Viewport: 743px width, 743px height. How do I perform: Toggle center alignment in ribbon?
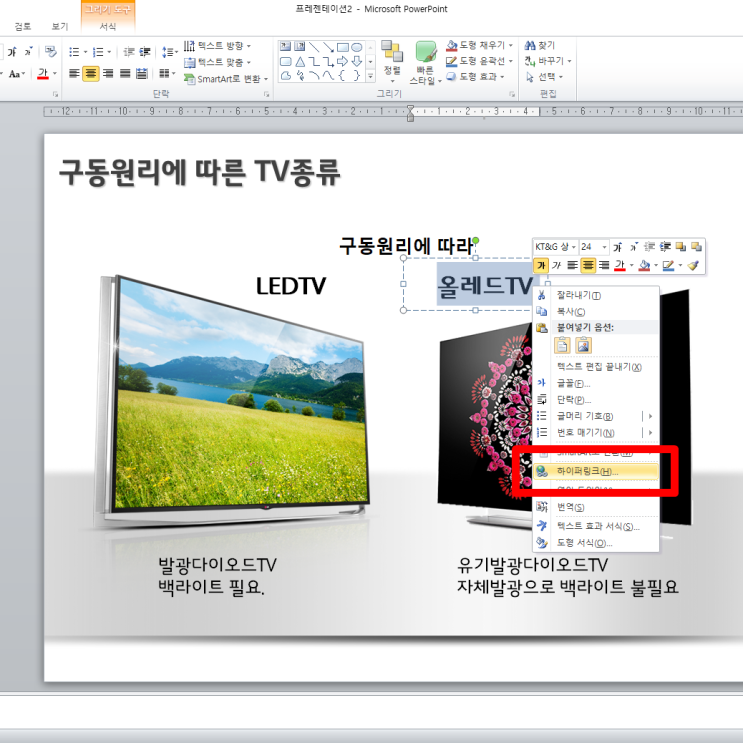91,73
